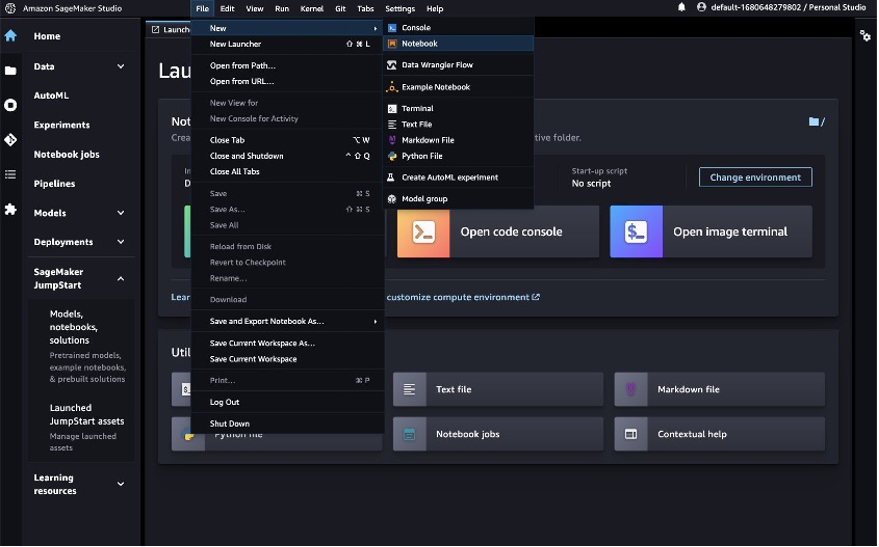Open the file browser folder icon
Screen dimensions: 879x547
click(10, 71)
